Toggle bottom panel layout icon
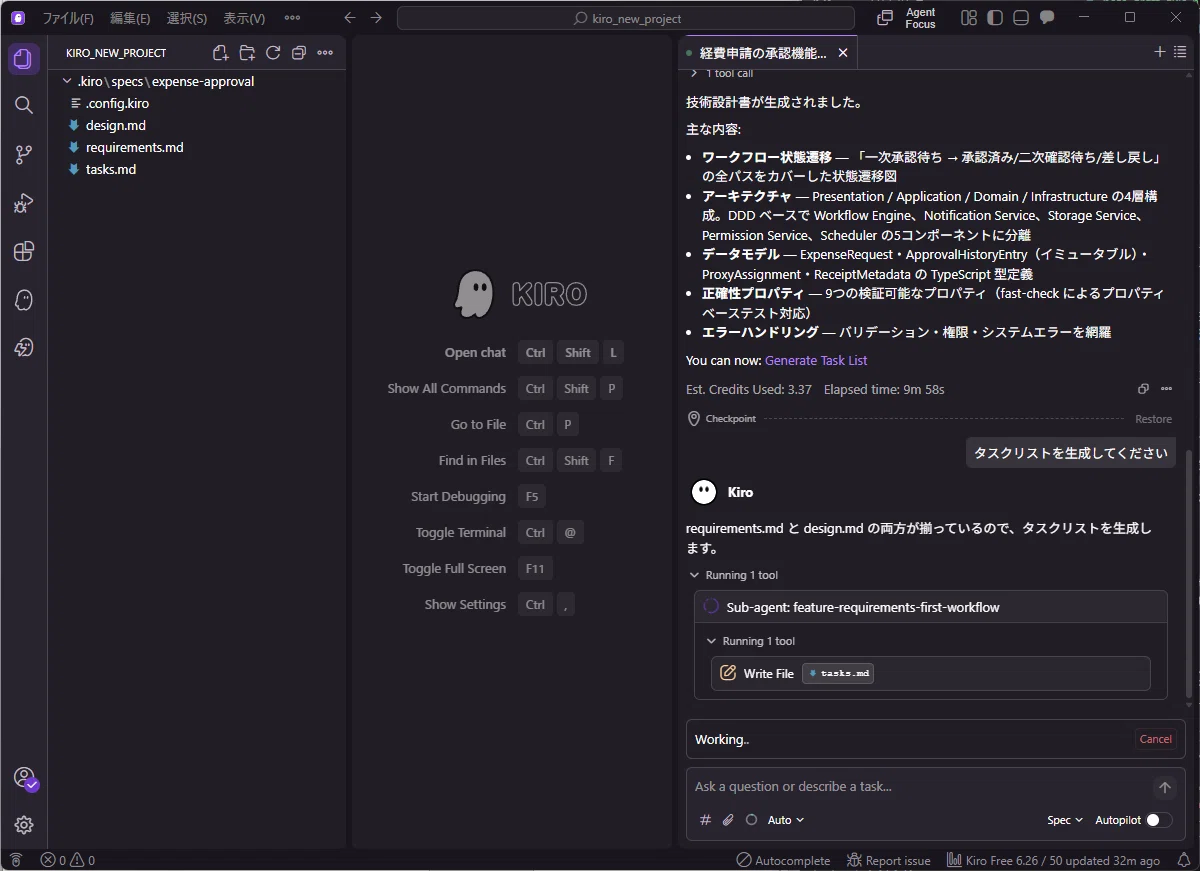Image resolution: width=1200 pixels, height=871 pixels. pyautogui.click(x=1021, y=18)
